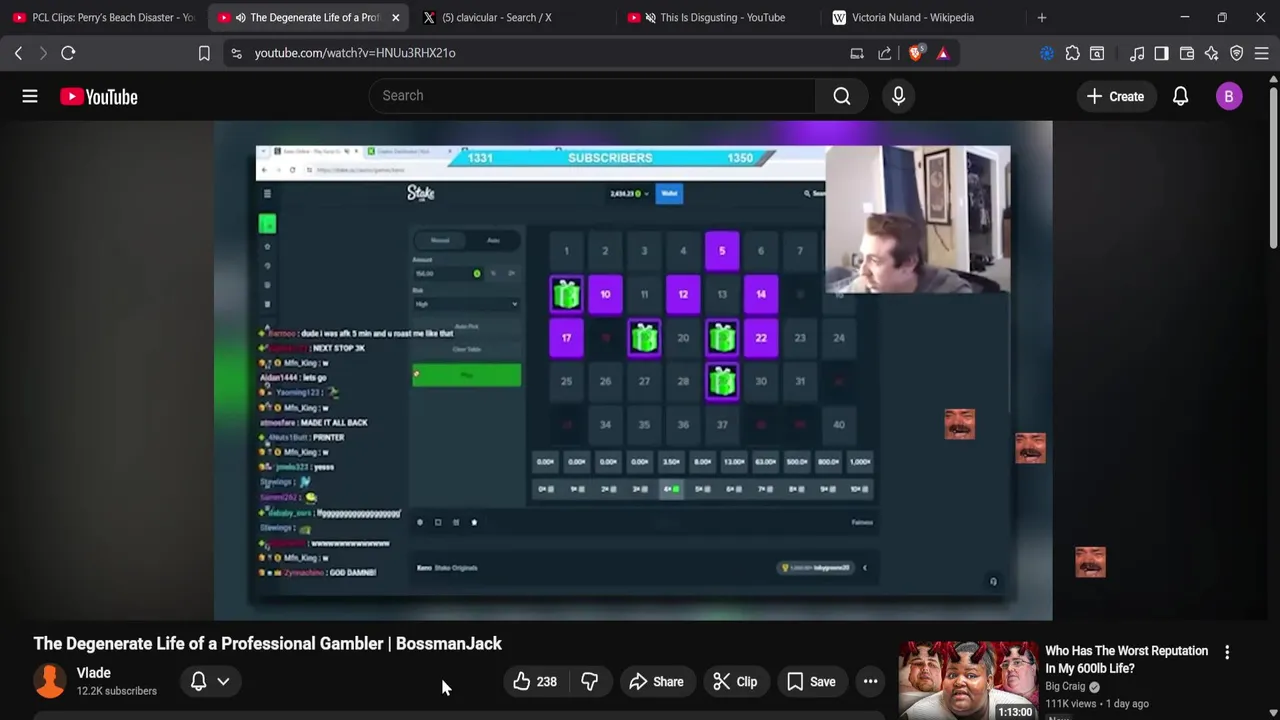Install or cast page icon in address bar
The image size is (1280, 720).
coord(857,53)
